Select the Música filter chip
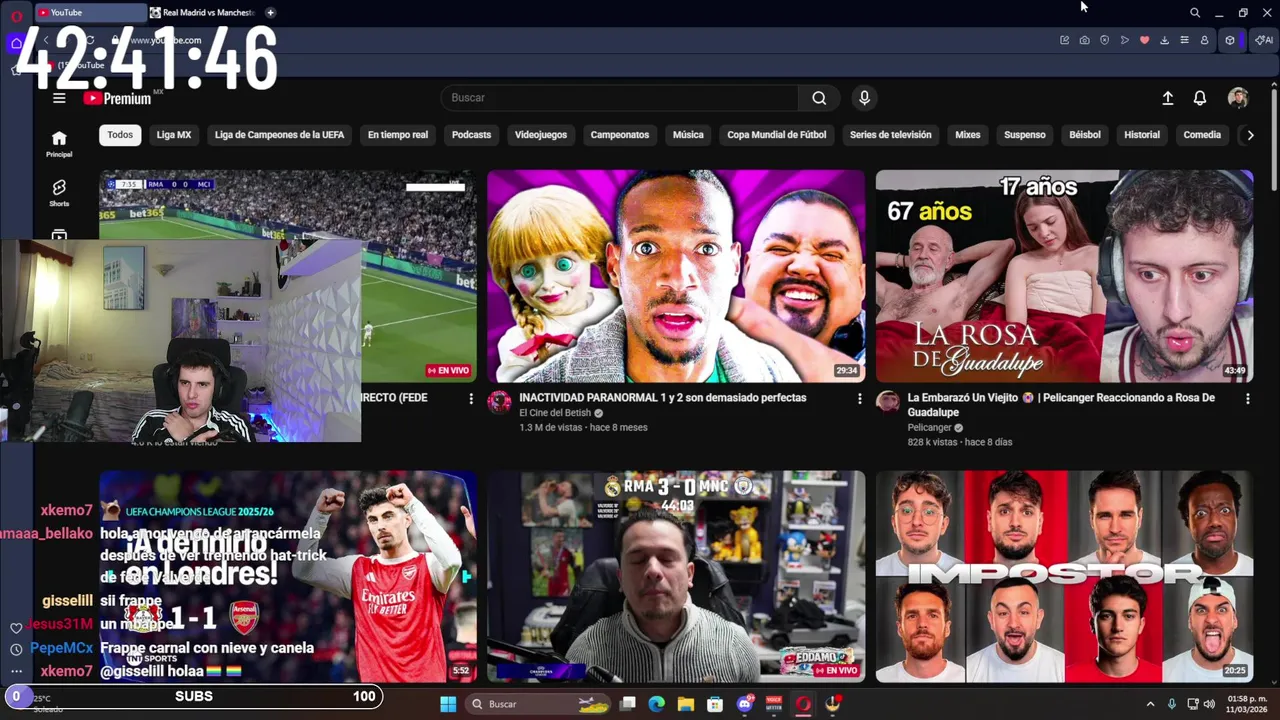This screenshot has width=1280, height=720. pos(688,135)
